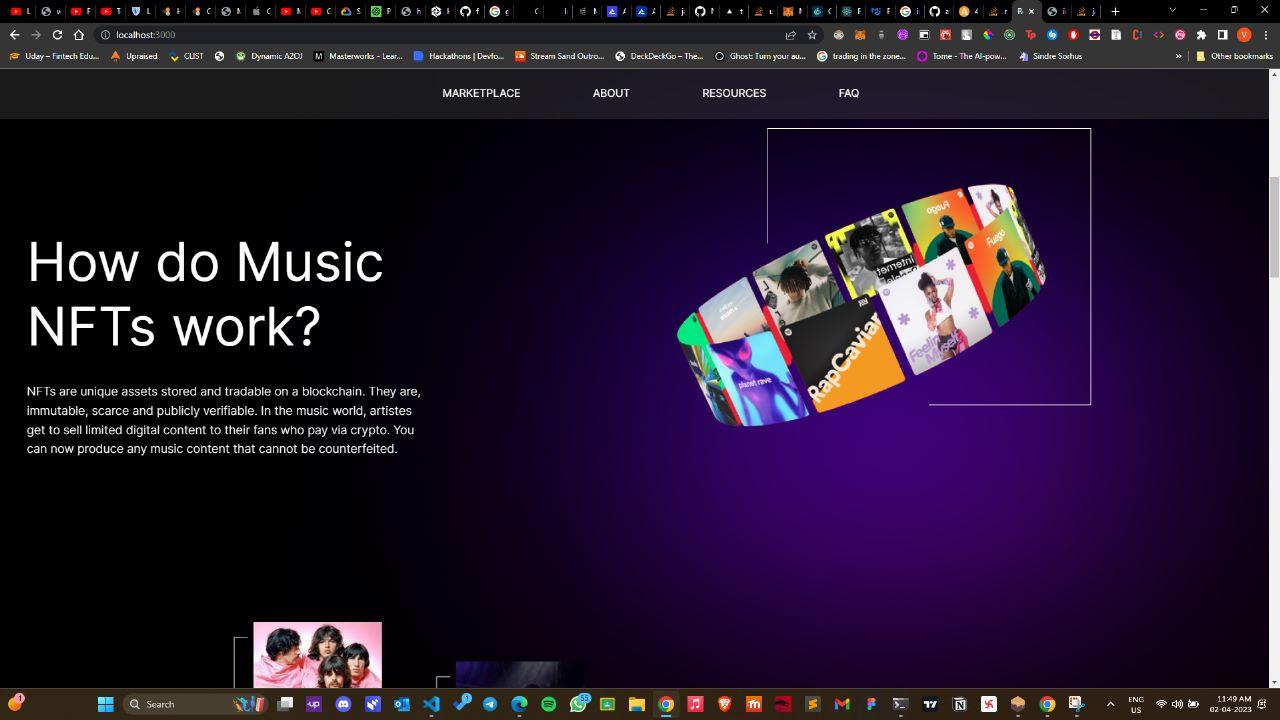
Task: Click the browser forward arrow
Action: tap(36, 35)
